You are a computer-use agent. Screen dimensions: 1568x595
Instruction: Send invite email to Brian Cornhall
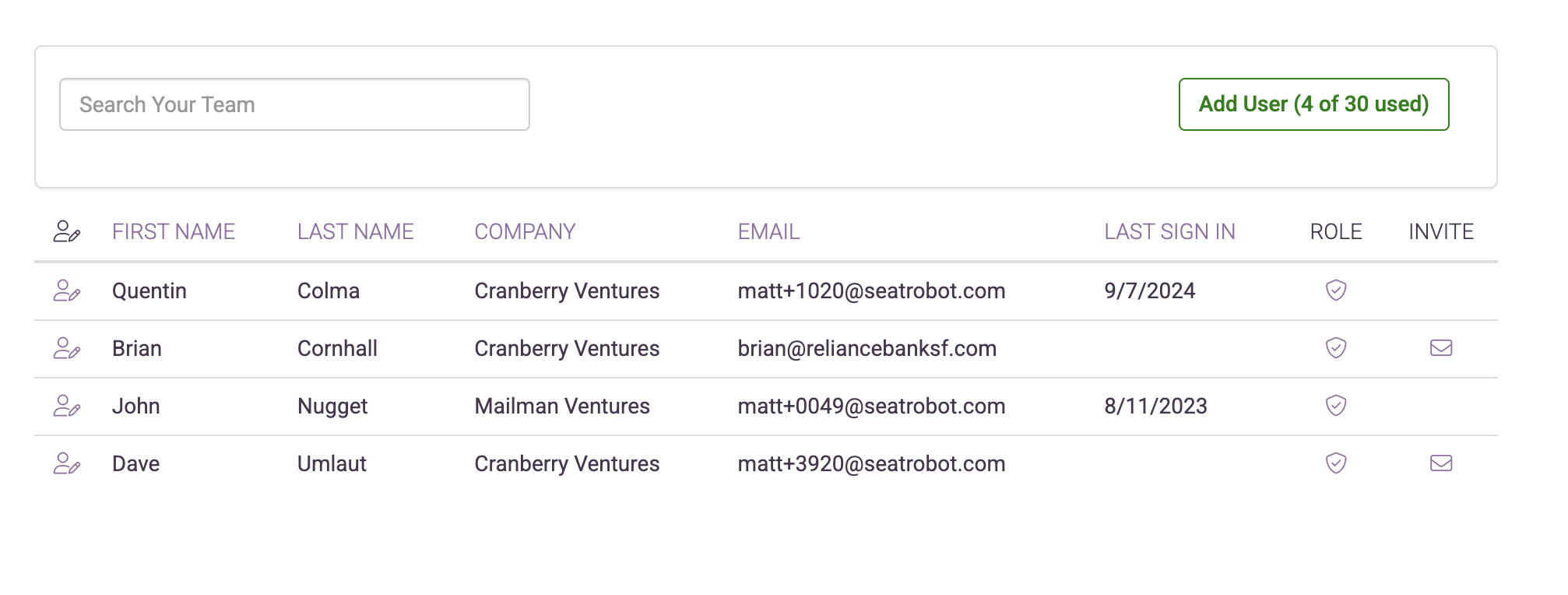[x=1441, y=348]
